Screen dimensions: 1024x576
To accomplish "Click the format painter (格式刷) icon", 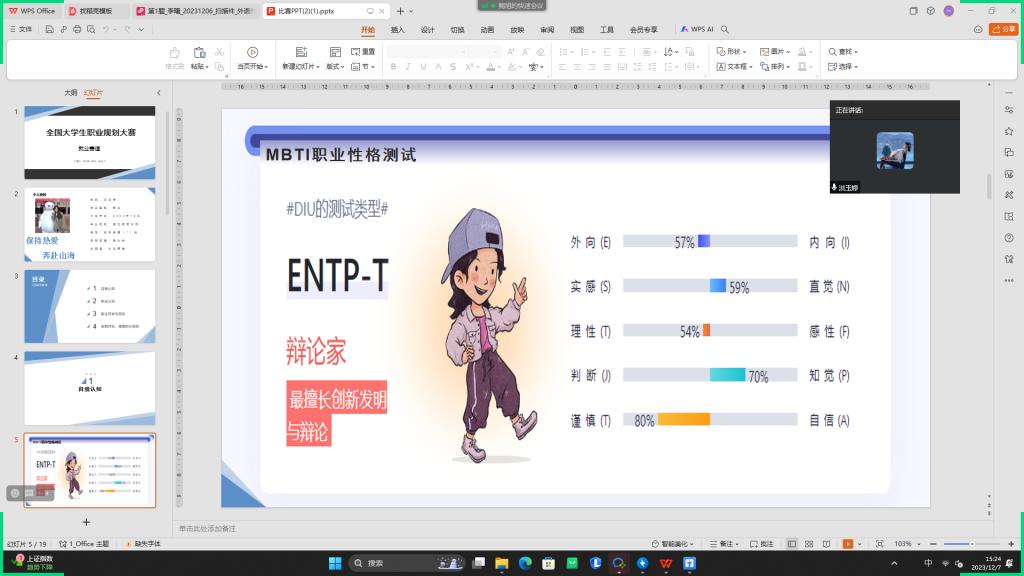I will tap(174, 53).
